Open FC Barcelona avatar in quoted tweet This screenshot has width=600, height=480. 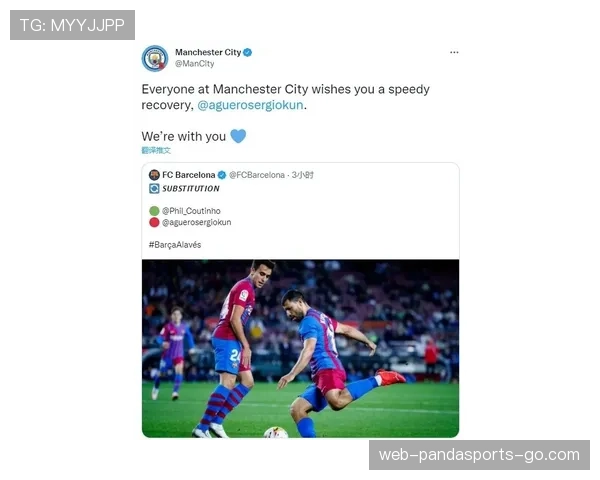pyautogui.click(x=154, y=175)
